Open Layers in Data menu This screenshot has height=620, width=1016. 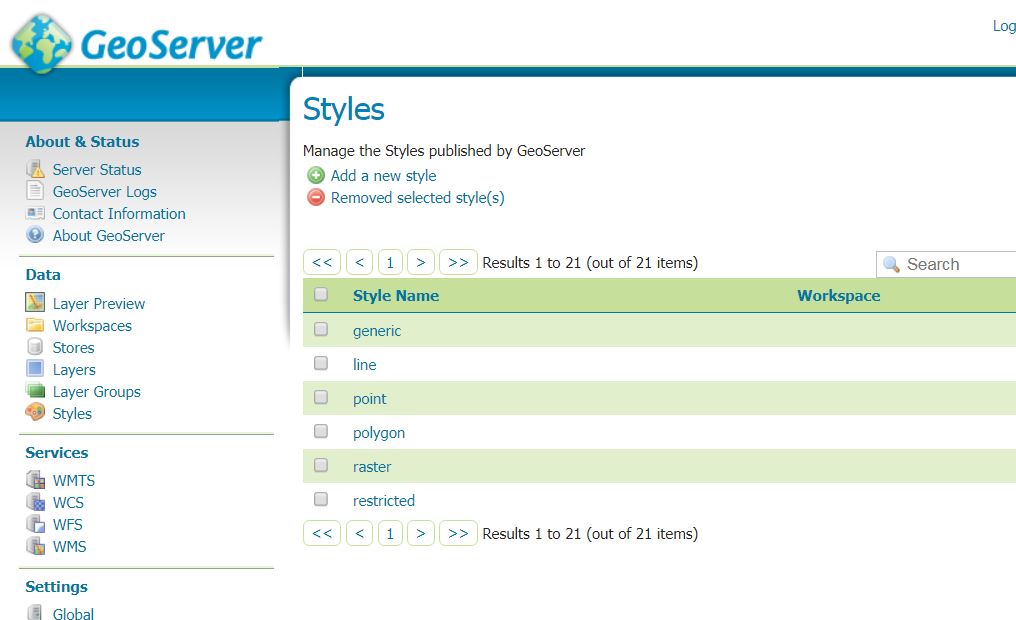pos(74,370)
